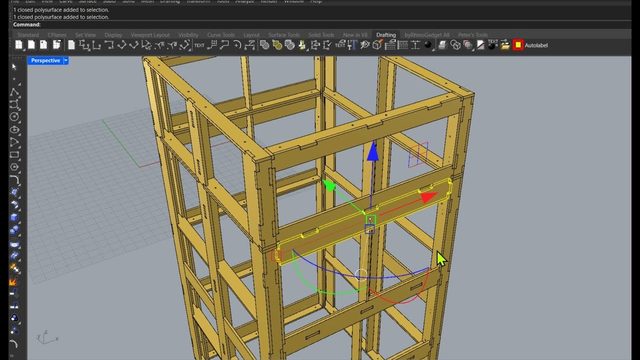Open the Perspective viewport dropdown arrow
The height and width of the screenshot is (360, 640).
click(x=66, y=60)
